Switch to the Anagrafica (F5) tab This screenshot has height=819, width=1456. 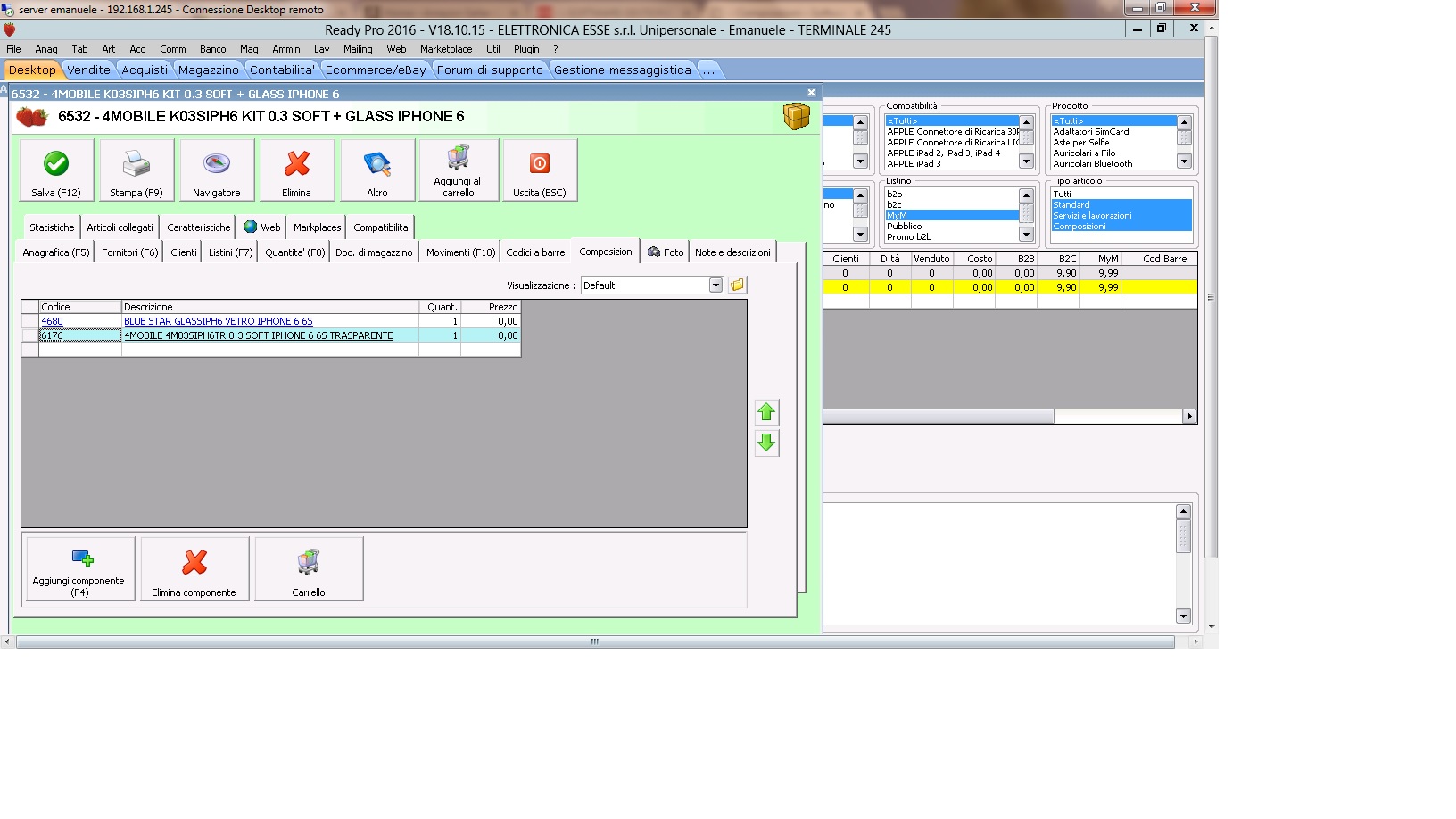pyautogui.click(x=56, y=252)
